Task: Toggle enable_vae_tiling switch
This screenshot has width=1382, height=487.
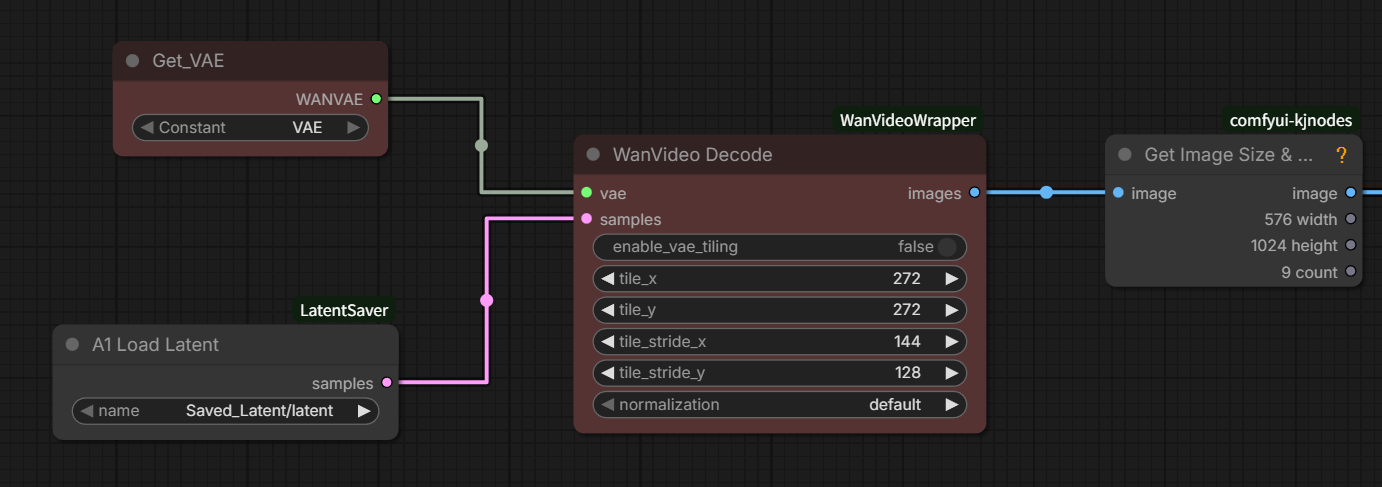Action: tap(946, 247)
